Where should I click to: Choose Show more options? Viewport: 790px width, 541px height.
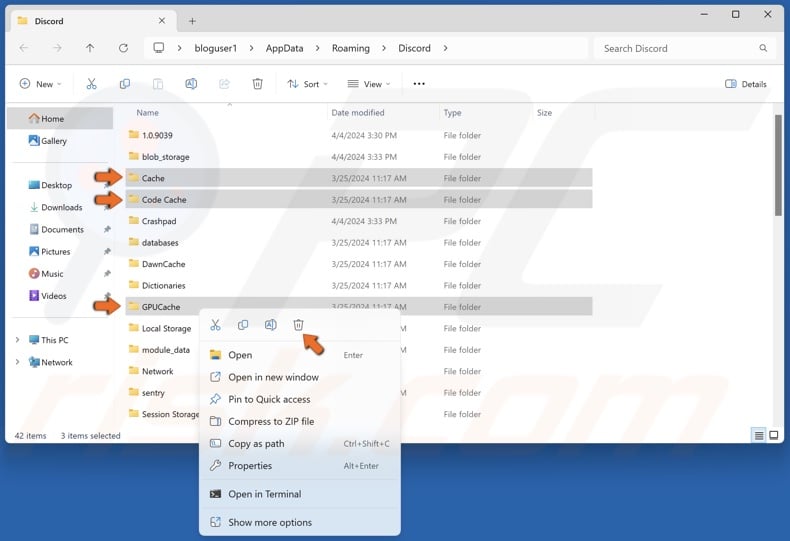pyautogui.click(x=300, y=522)
